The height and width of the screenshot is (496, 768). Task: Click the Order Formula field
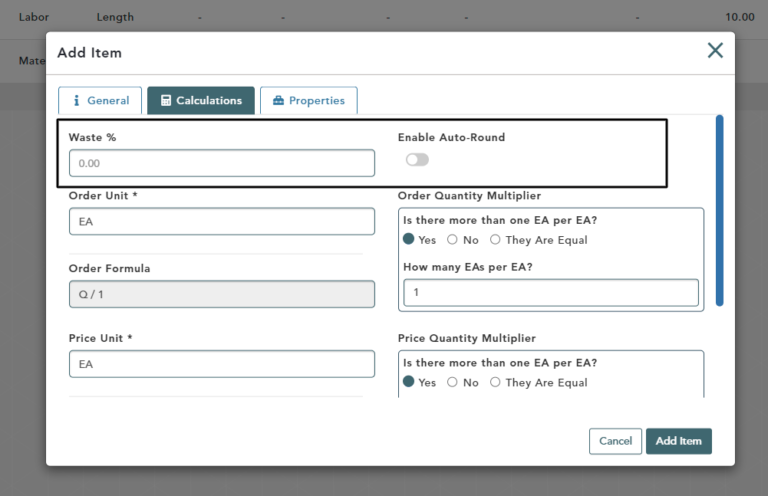[222, 294]
